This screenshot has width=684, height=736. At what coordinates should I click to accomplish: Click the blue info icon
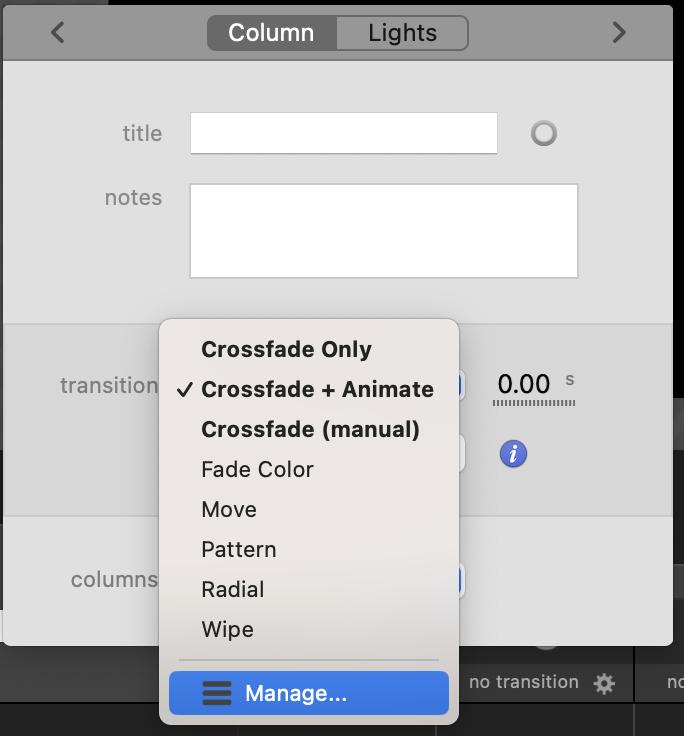pos(513,454)
